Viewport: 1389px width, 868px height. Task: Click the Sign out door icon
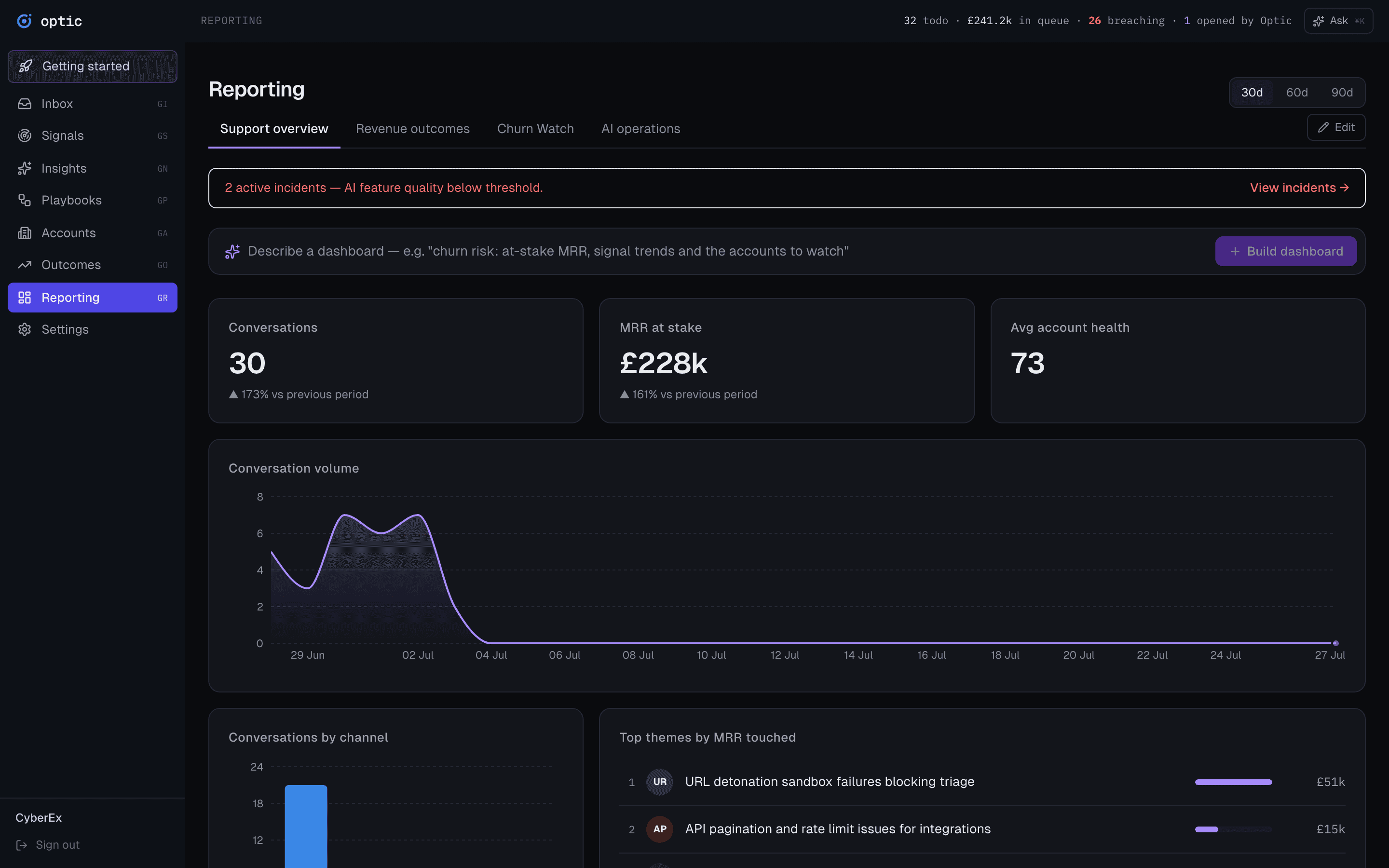pos(22,845)
